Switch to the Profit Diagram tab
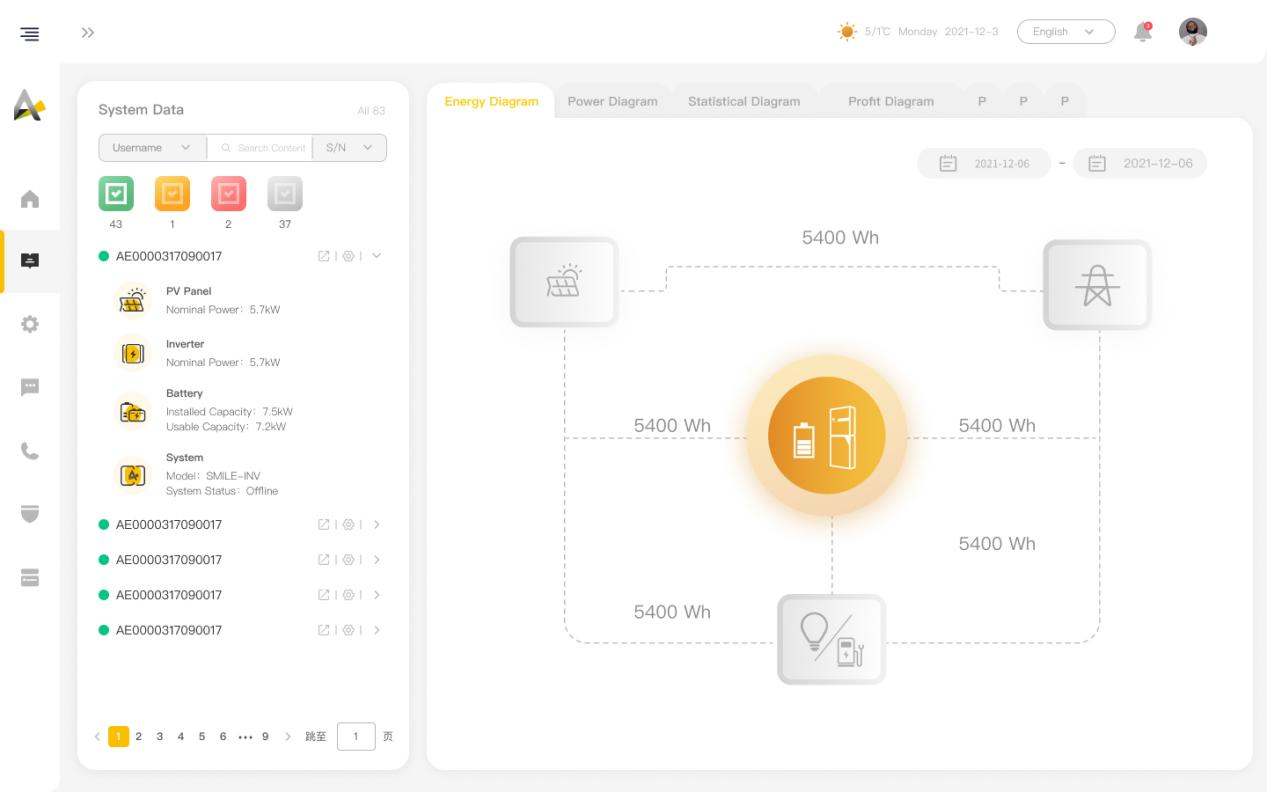This screenshot has height=792, width=1267. point(890,101)
